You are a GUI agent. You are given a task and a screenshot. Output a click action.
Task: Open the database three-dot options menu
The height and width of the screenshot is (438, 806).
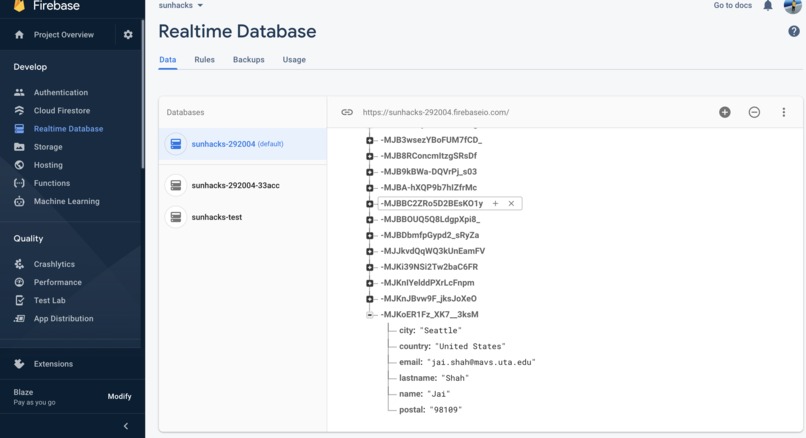point(783,112)
